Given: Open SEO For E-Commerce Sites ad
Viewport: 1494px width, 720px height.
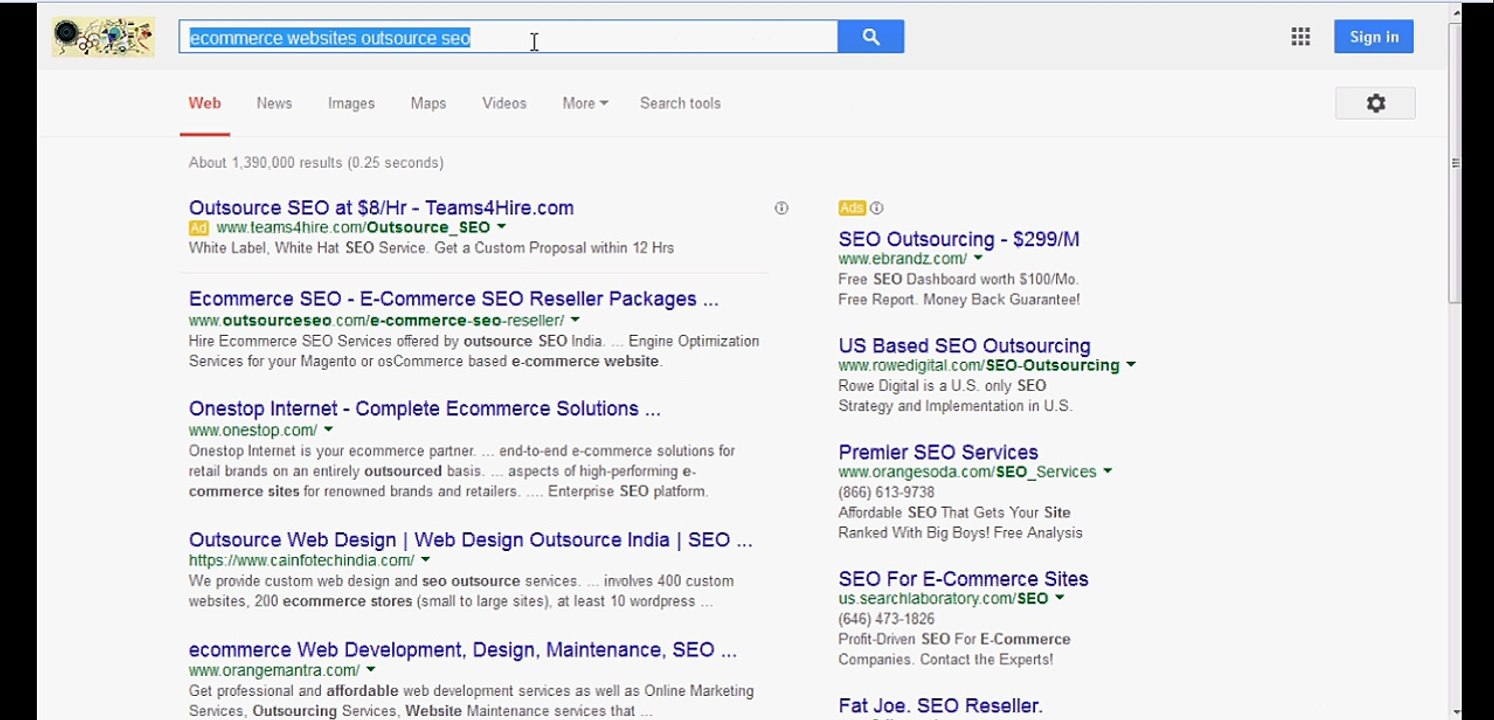Looking at the screenshot, I should 964,579.
